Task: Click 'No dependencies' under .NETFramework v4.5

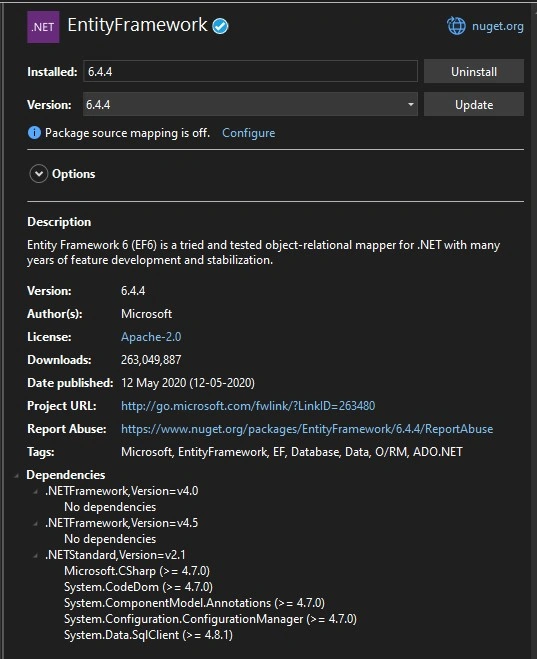Action: tap(110, 539)
